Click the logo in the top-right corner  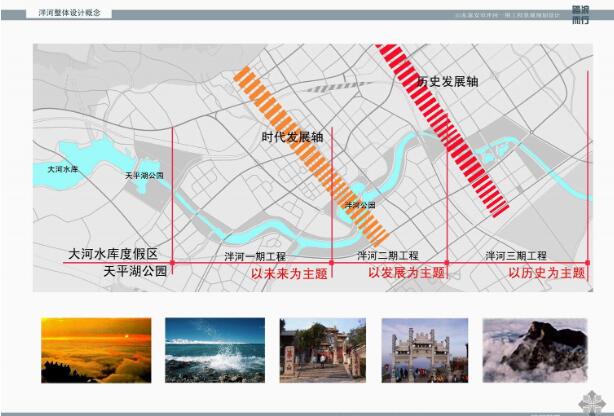pyautogui.click(x=580, y=15)
